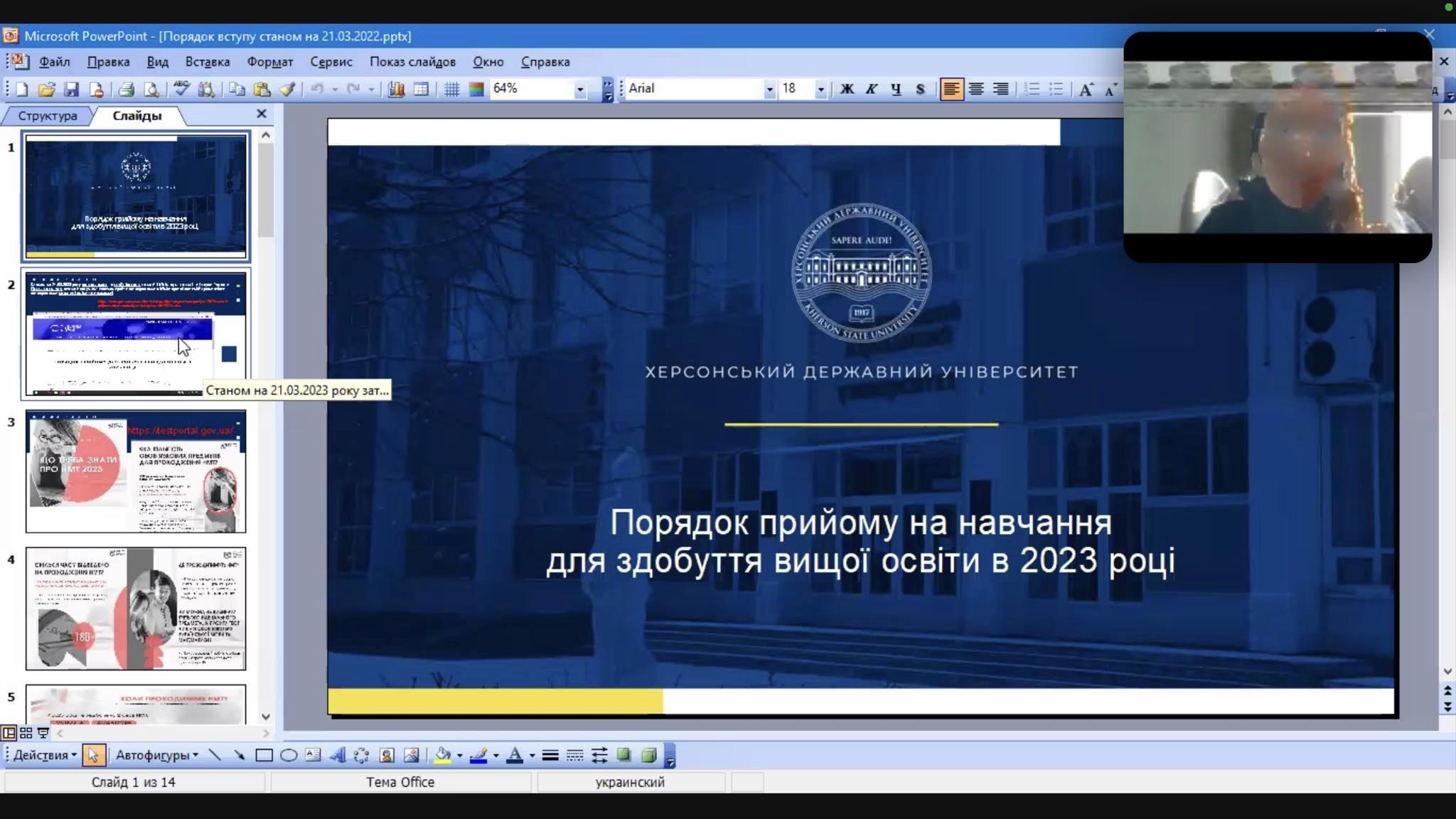Expand the undo history dropdown arrow

click(335, 89)
